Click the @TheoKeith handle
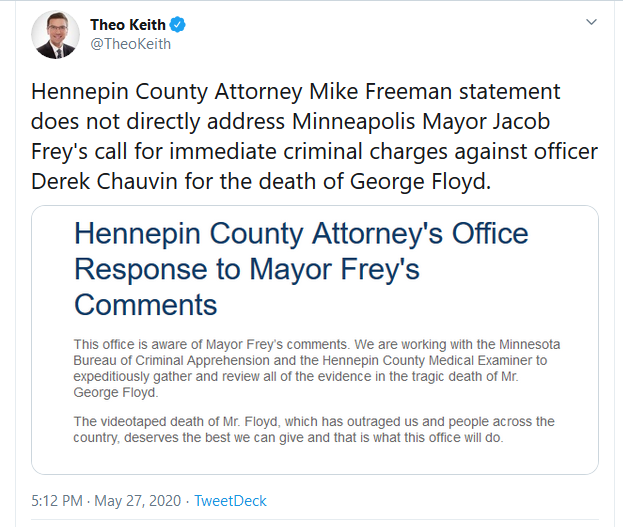The width and height of the screenshot is (623, 527). (130, 44)
